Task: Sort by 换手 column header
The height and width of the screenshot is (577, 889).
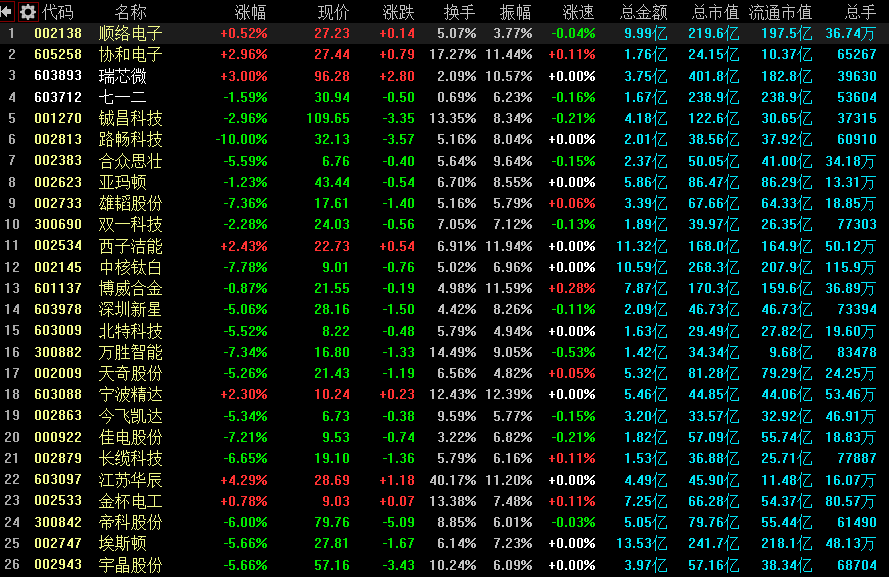Action: pos(460,12)
